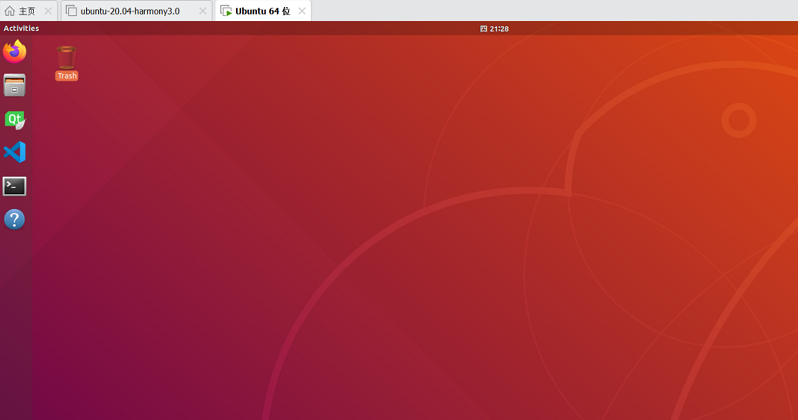Launch the Terminal from the dock
The image size is (798, 420).
pos(14,186)
